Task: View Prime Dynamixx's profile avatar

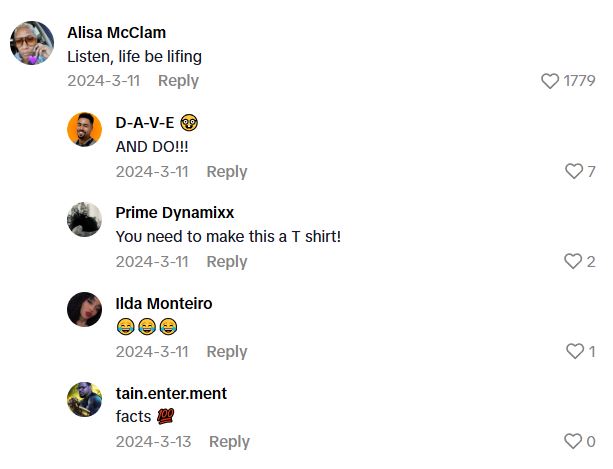Action: coord(84,219)
